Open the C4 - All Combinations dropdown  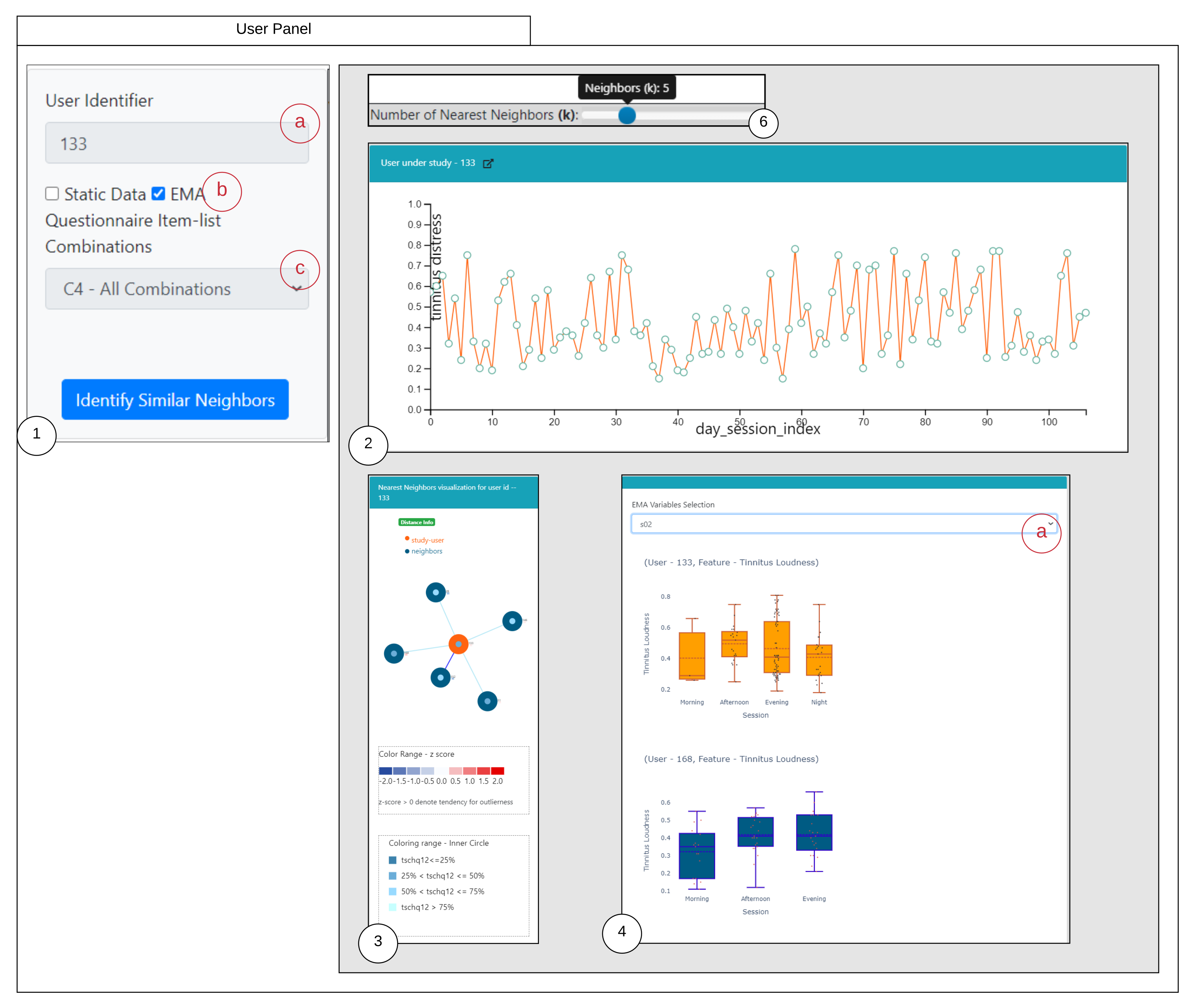(x=177, y=289)
